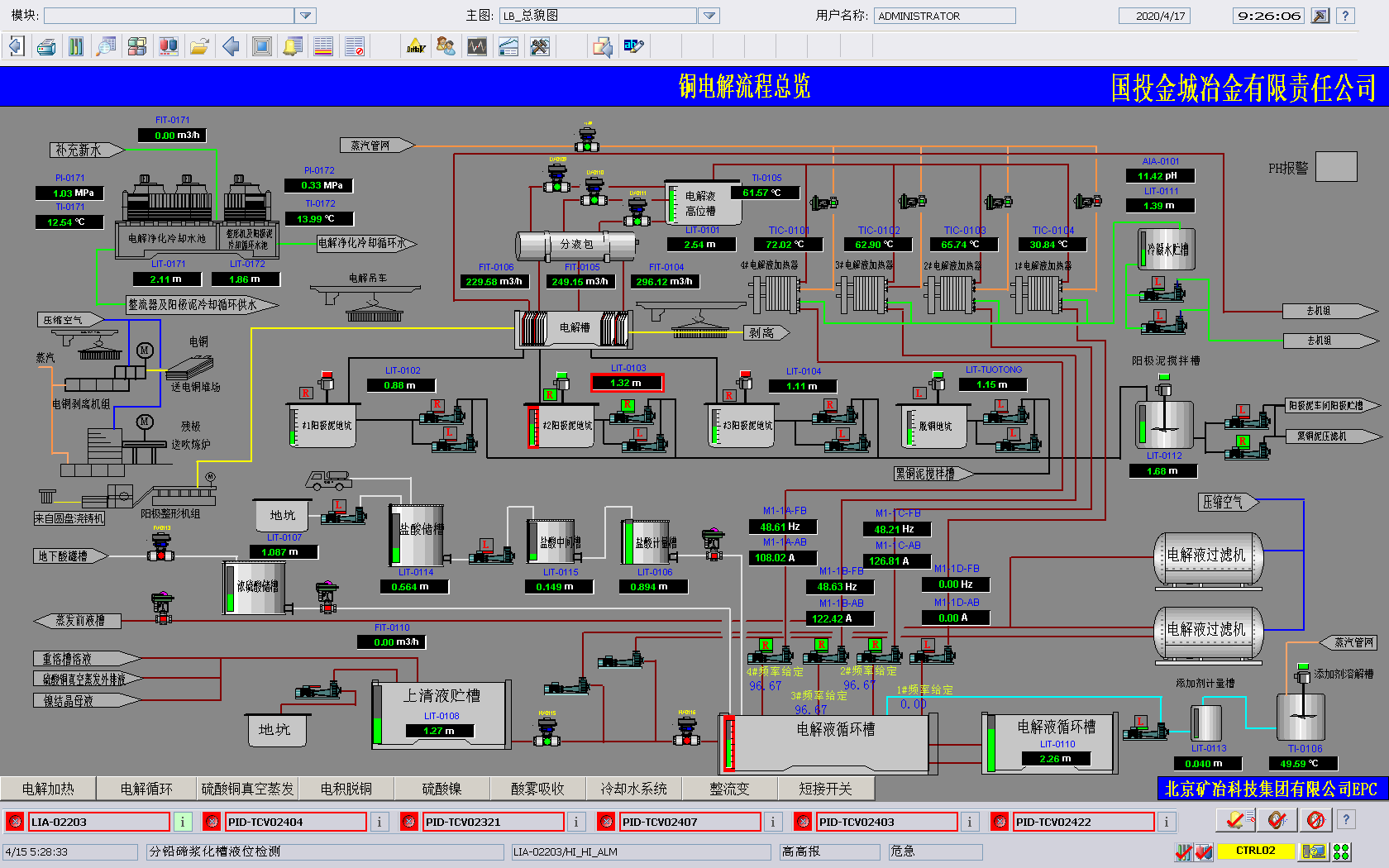The height and width of the screenshot is (868, 1389).
Task: Click the magnifier search display icon
Action: click(x=107, y=47)
